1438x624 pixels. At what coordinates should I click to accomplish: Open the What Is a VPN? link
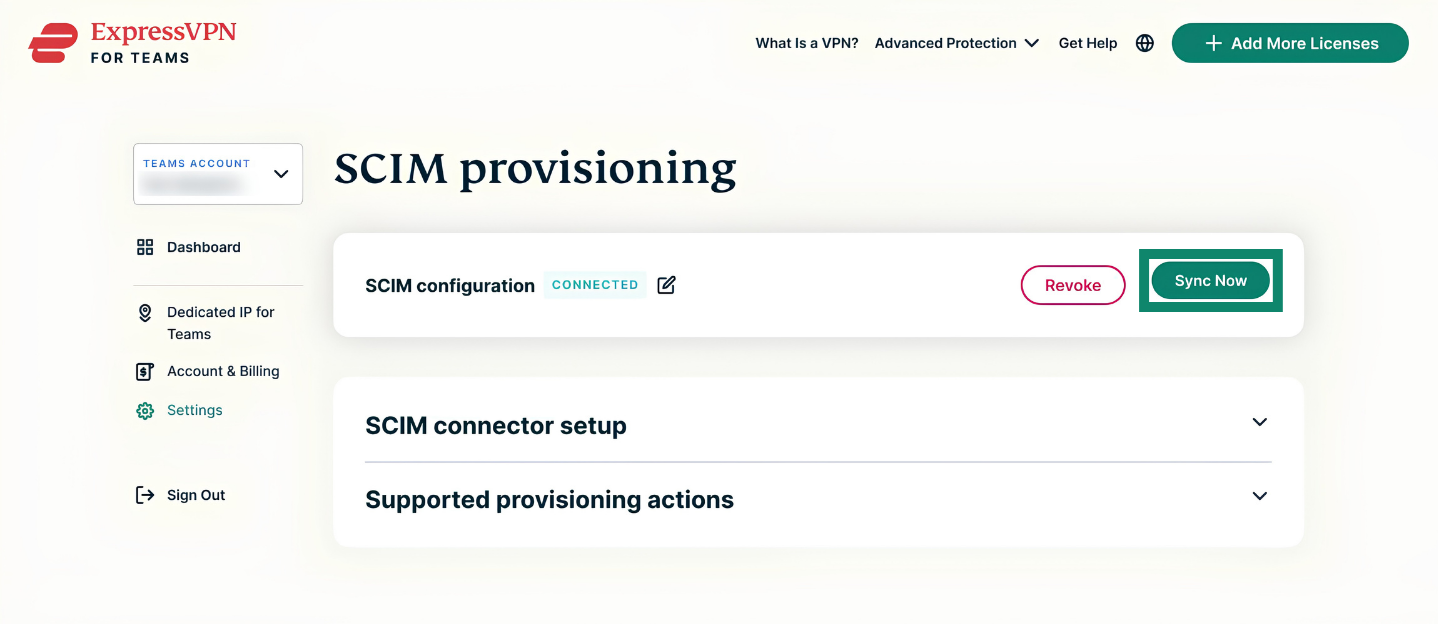click(807, 43)
